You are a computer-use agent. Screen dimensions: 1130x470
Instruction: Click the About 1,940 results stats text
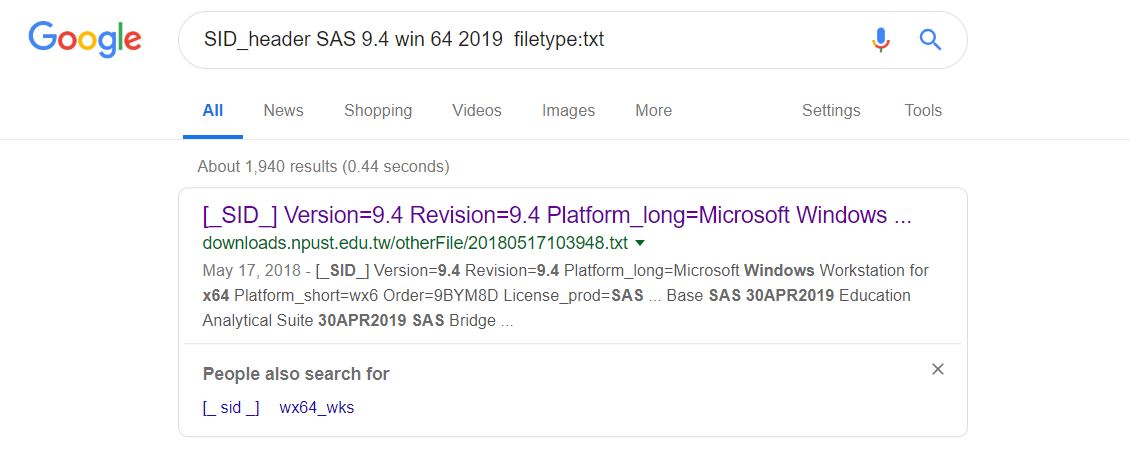(323, 166)
